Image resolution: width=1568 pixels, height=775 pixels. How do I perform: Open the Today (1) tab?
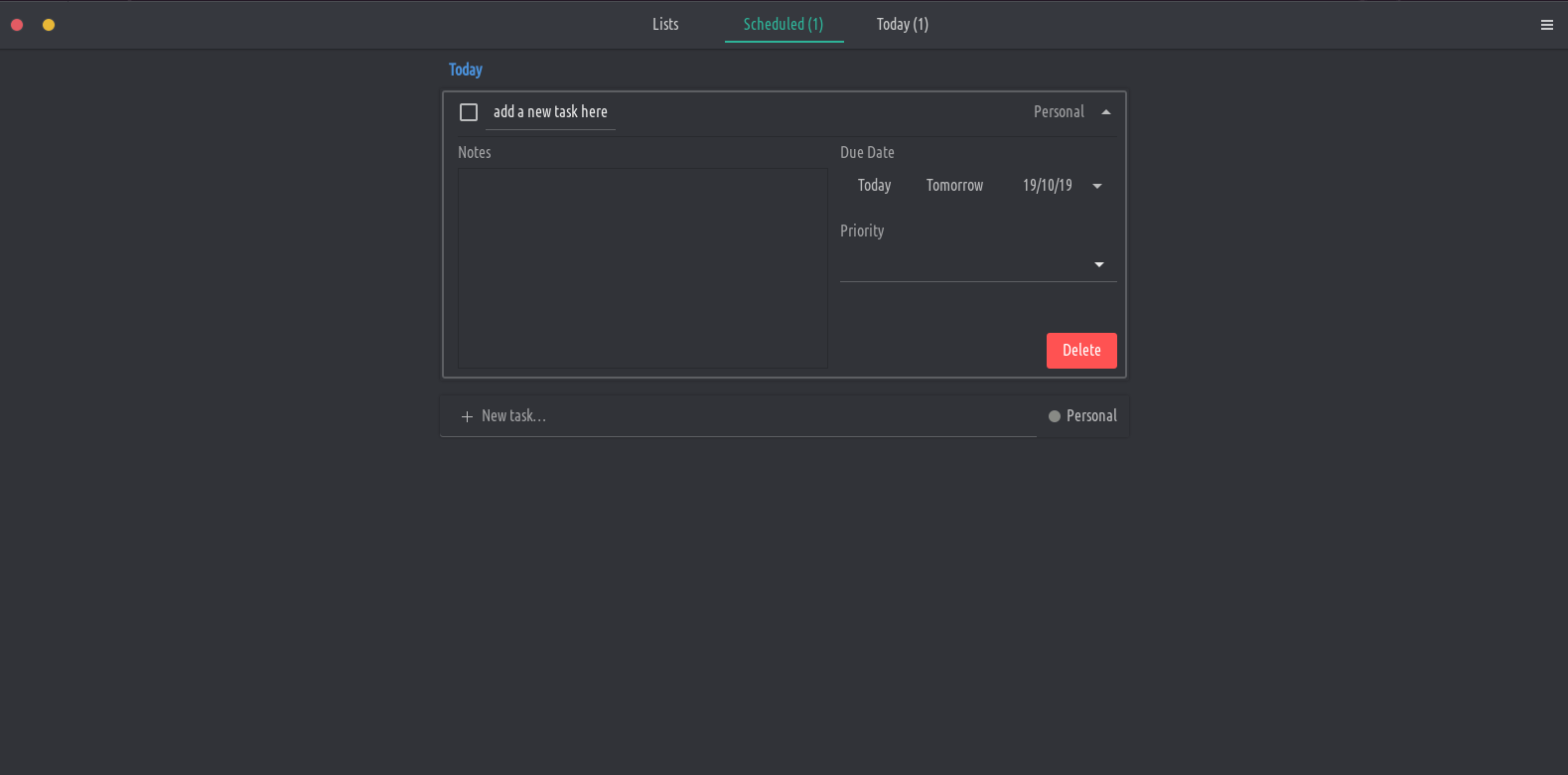click(x=902, y=25)
